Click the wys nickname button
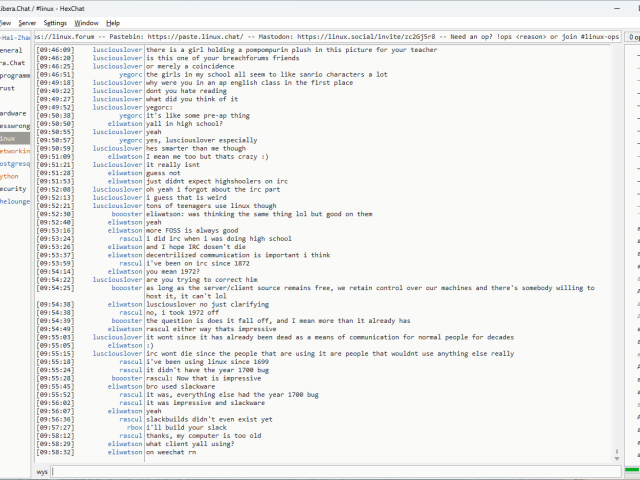The width and height of the screenshot is (640, 480). pos(43,471)
